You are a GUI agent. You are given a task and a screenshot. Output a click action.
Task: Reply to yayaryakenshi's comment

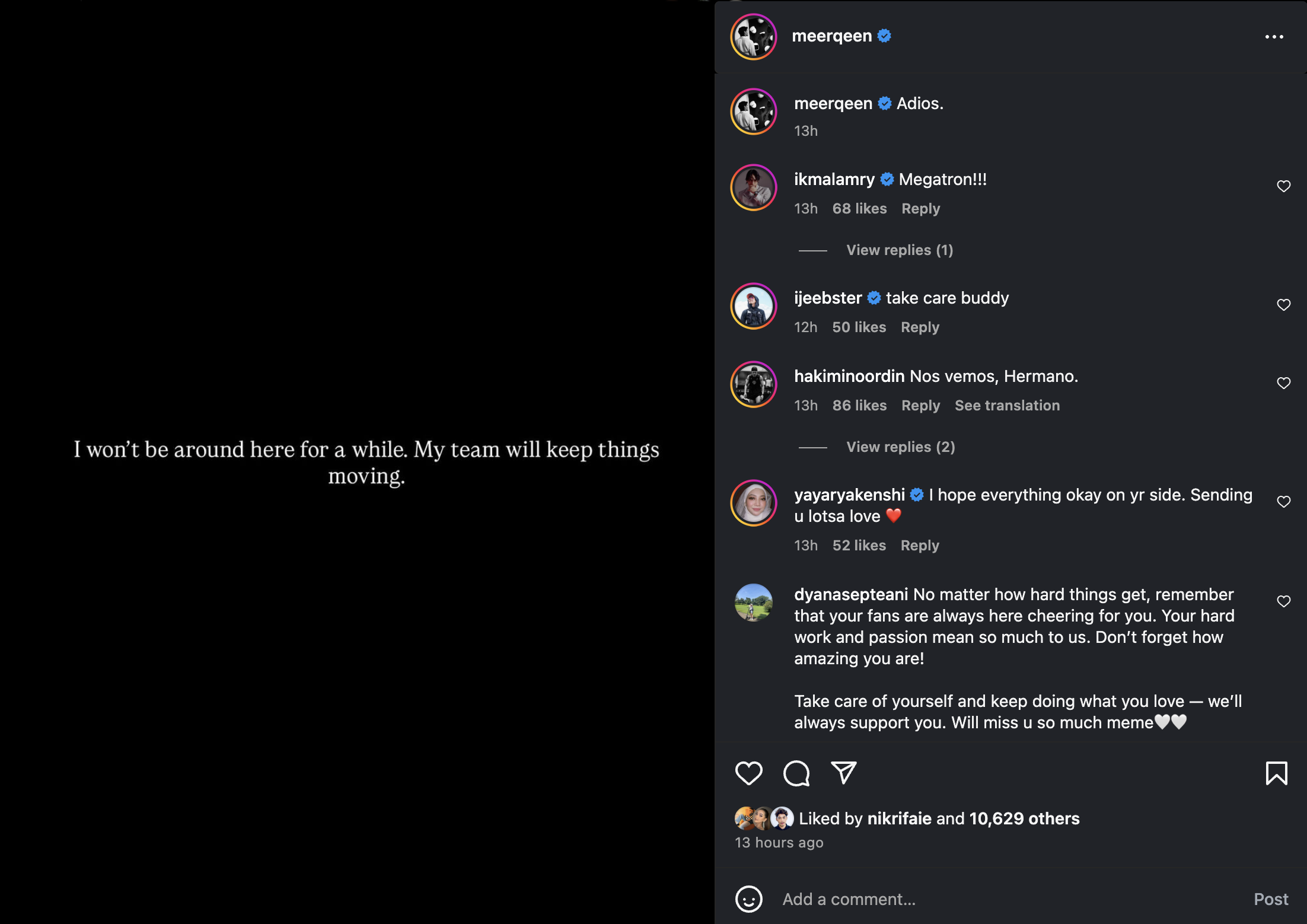(x=920, y=546)
